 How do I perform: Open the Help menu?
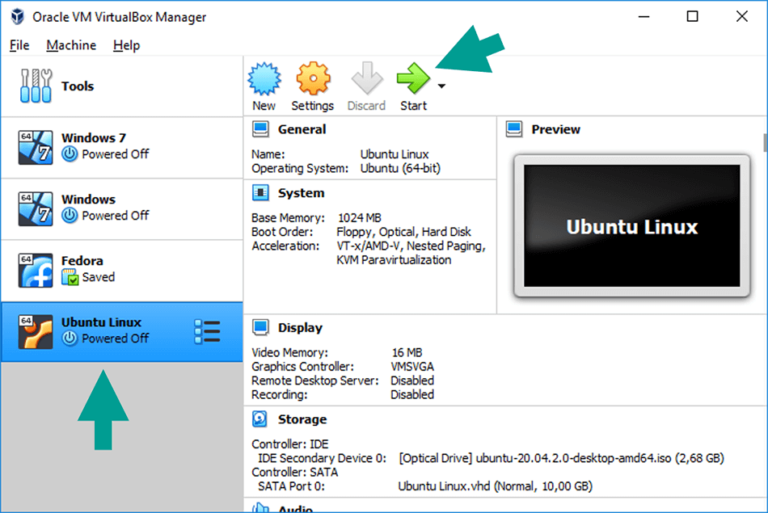click(126, 46)
